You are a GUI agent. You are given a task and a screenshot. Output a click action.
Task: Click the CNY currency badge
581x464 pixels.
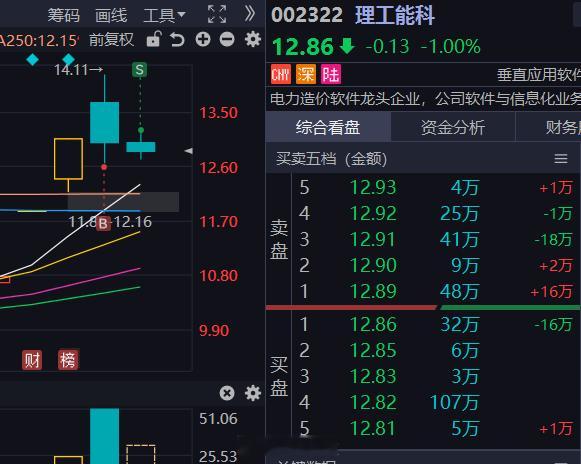click(281, 74)
